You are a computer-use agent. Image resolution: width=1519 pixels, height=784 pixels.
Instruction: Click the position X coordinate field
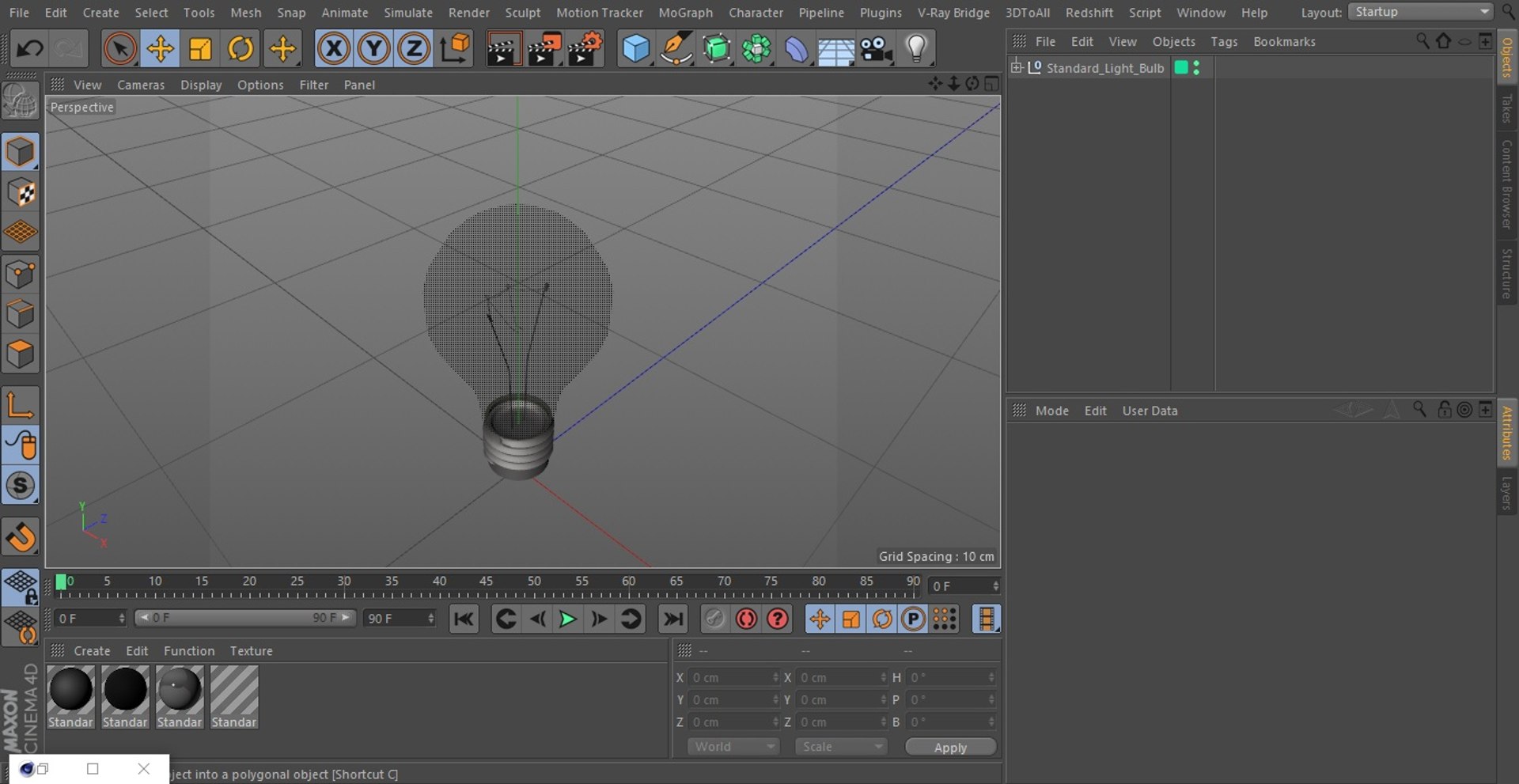click(733, 677)
